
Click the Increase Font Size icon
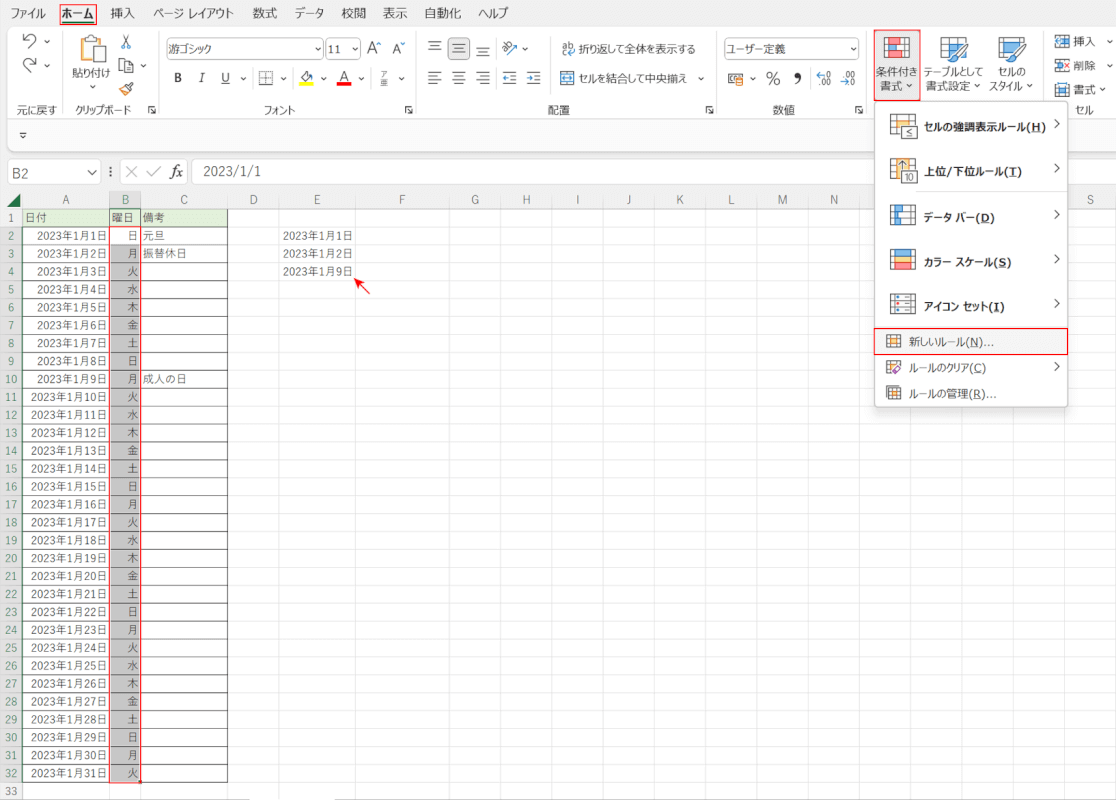[x=374, y=48]
